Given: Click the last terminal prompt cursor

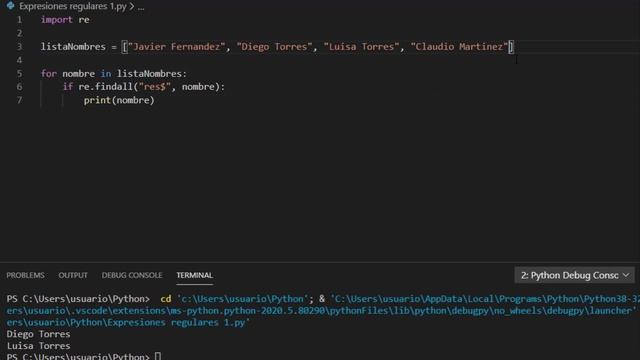Looking at the screenshot, I should click(x=158, y=356).
